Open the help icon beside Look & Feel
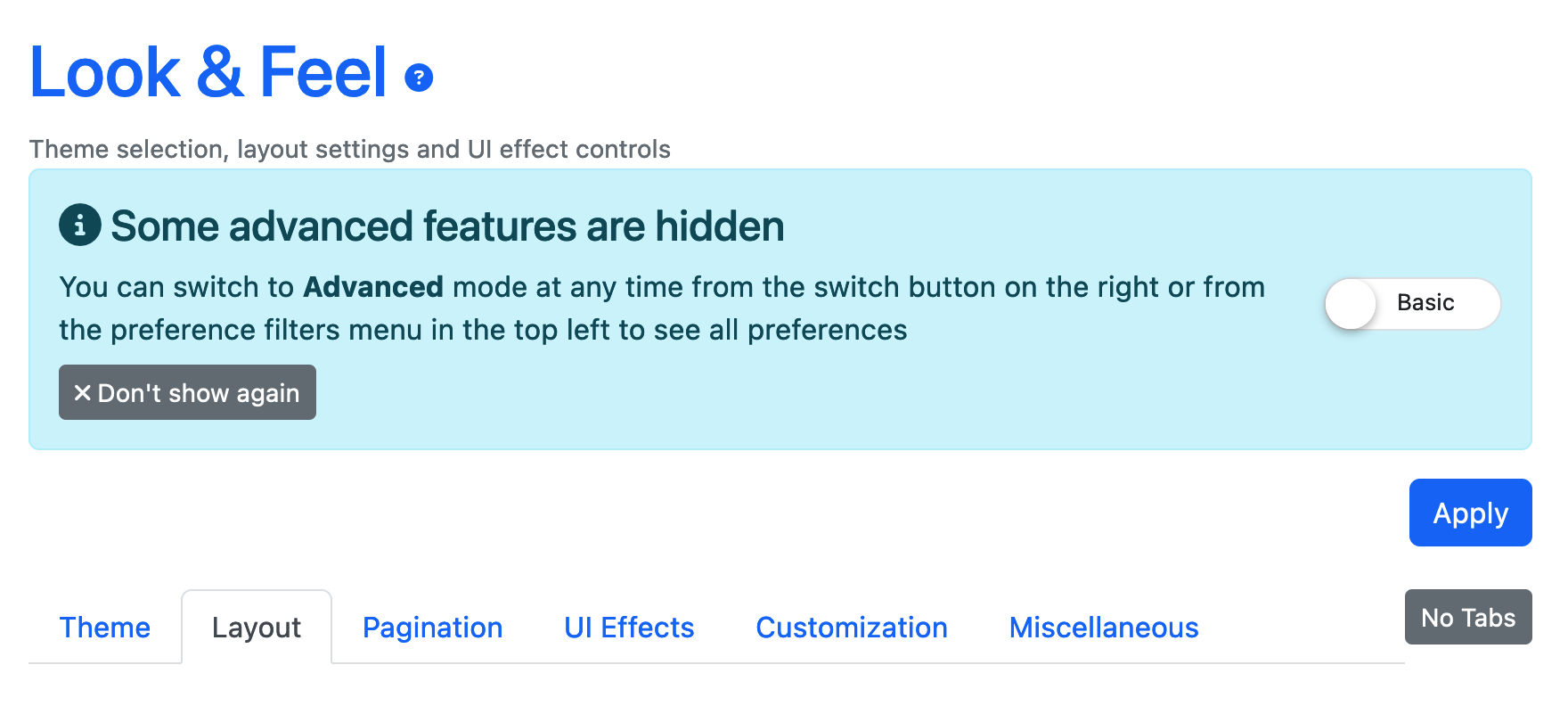 point(419,78)
